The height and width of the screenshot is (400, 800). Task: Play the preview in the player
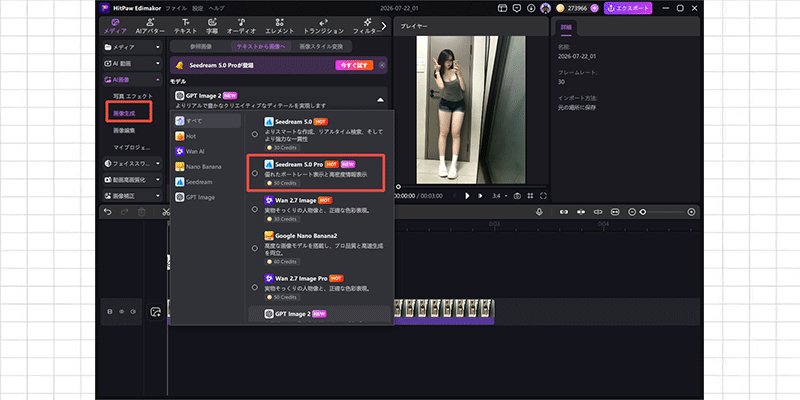click(x=467, y=196)
